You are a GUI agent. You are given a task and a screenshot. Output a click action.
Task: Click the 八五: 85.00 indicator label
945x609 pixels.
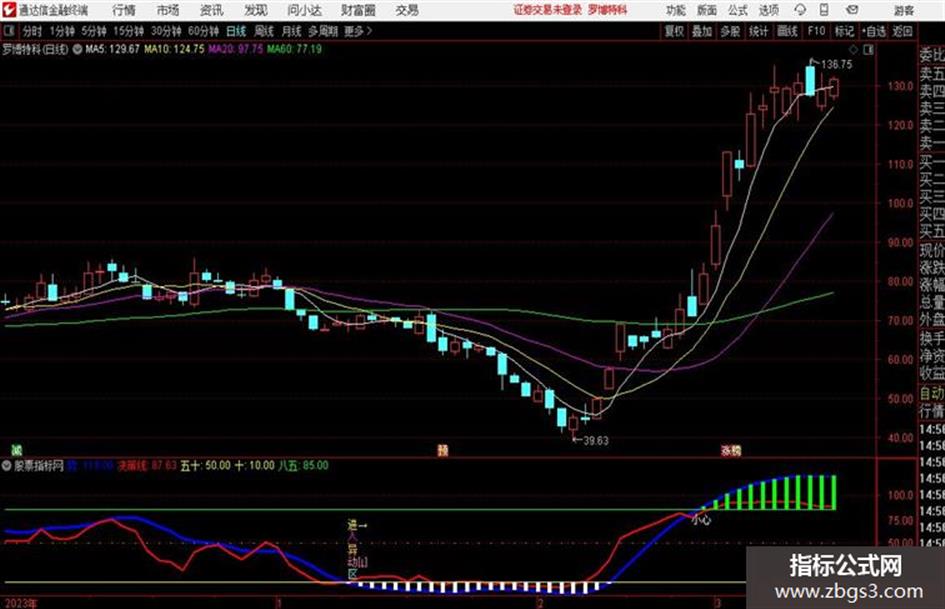click(303, 465)
